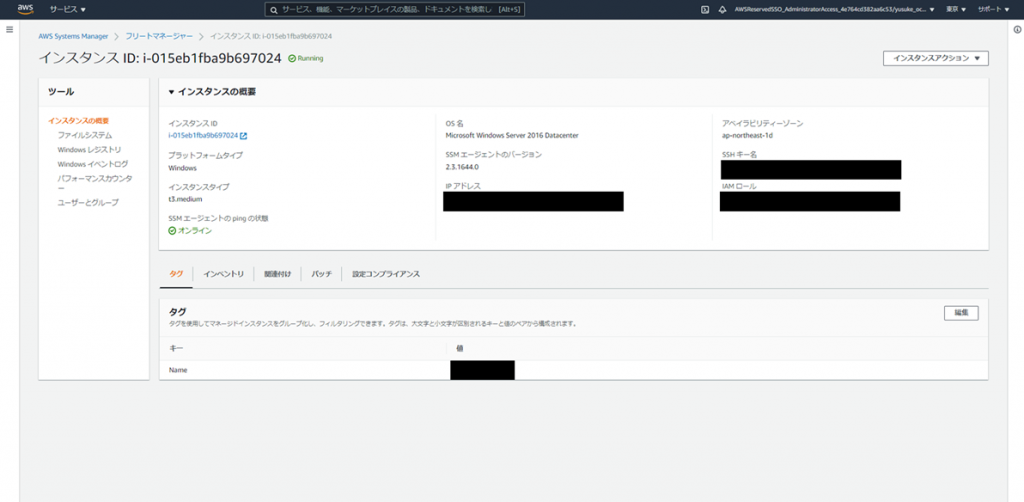Image resolution: width=1024 pixels, height=502 pixels.
Task: Click the 編集 button for tags
Action: pyautogui.click(x=961, y=313)
